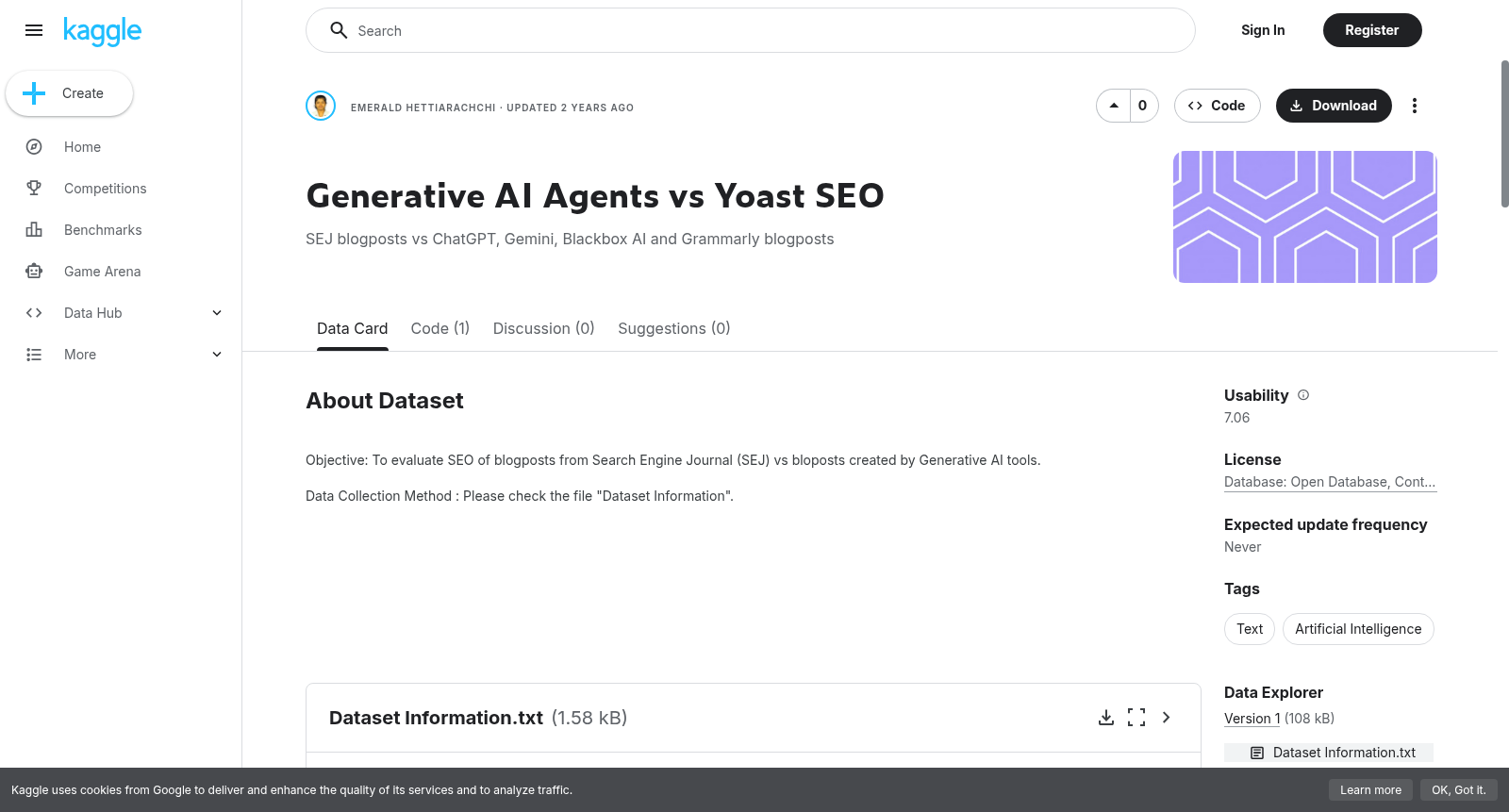The width and height of the screenshot is (1509, 812).
Task: Upvote the dataset with the arrow button
Action: coord(1114,106)
